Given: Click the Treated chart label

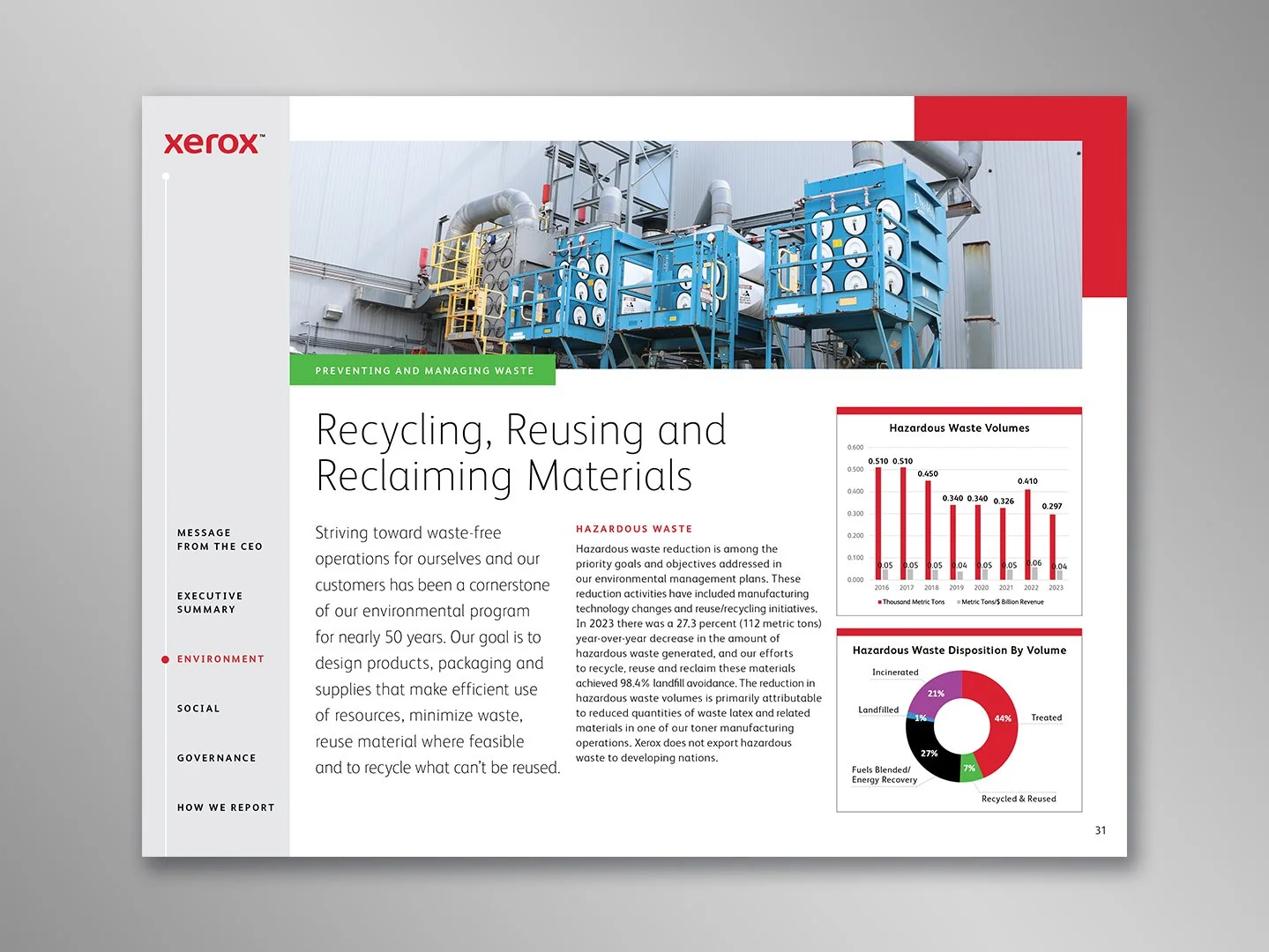Looking at the screenshot, I should [1047, 718].
